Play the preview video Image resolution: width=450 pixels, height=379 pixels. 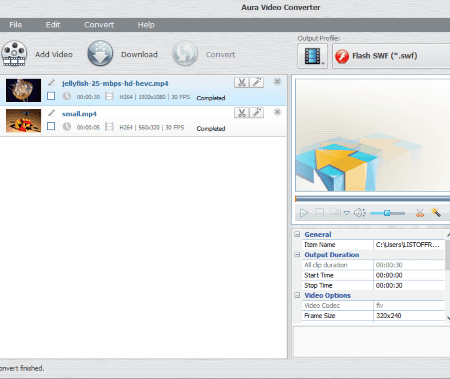pos(304,213)
